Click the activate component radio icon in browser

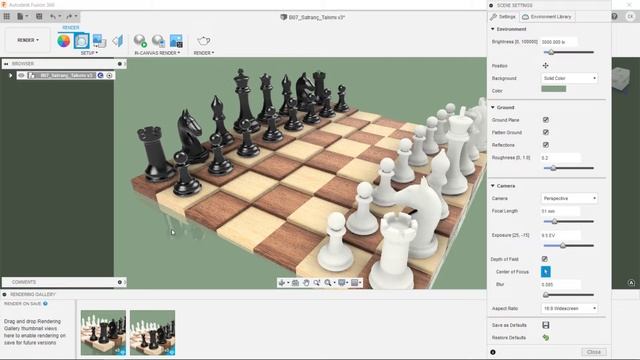point(109,76)
